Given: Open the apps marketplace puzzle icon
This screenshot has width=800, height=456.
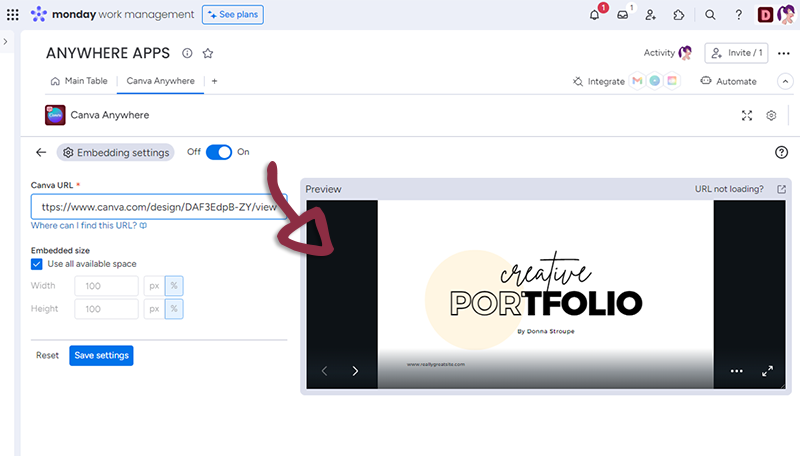Looking at the screenshot, I should [x=679, y=15].
